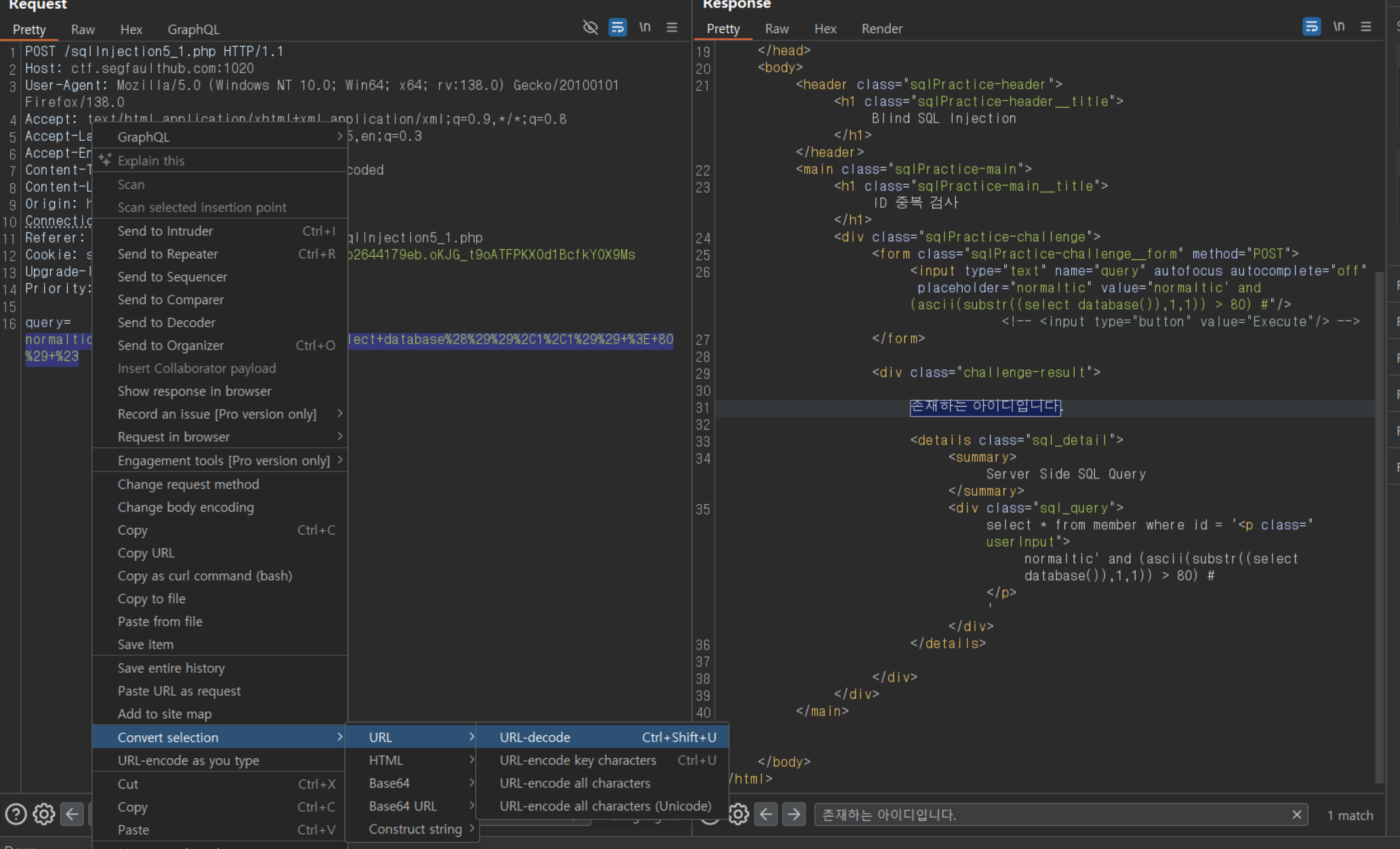Viewport: 1400px width, 849px height.
Task: Open the Request GraphQL tab
Action: (x=193, y=29)
